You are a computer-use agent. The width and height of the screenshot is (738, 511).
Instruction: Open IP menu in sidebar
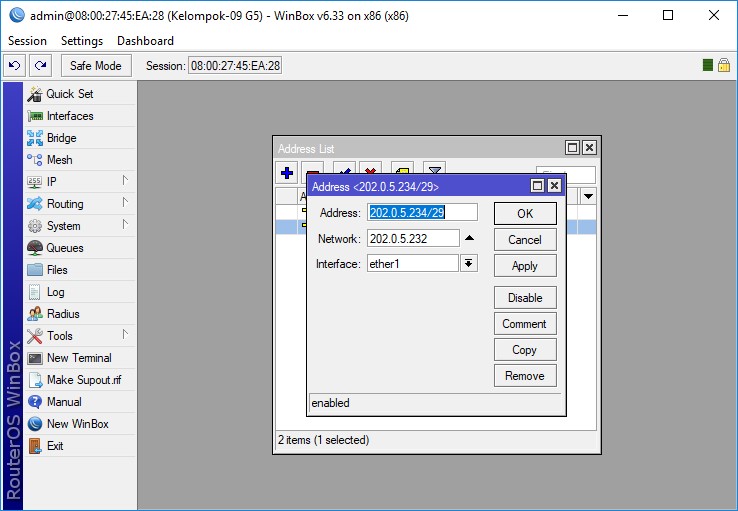(x=80, y=182)
